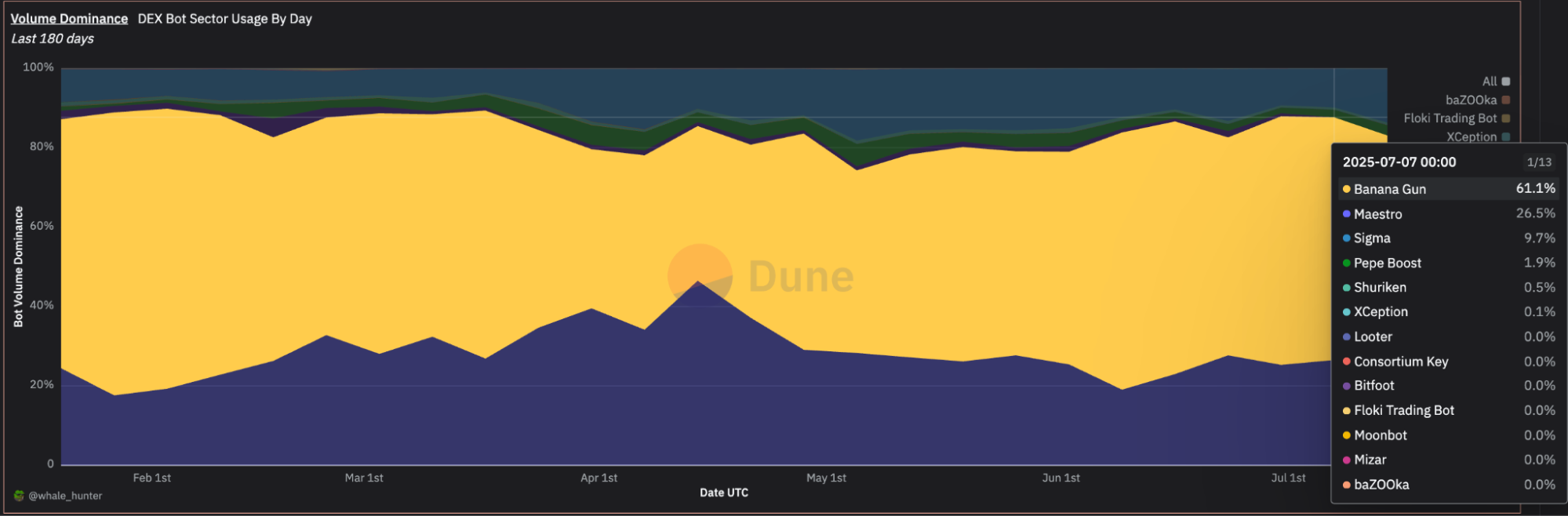1568x516 pixels.
Task: Select the Shuriken row in tooltip
Action: click(x=1448, y=288)
